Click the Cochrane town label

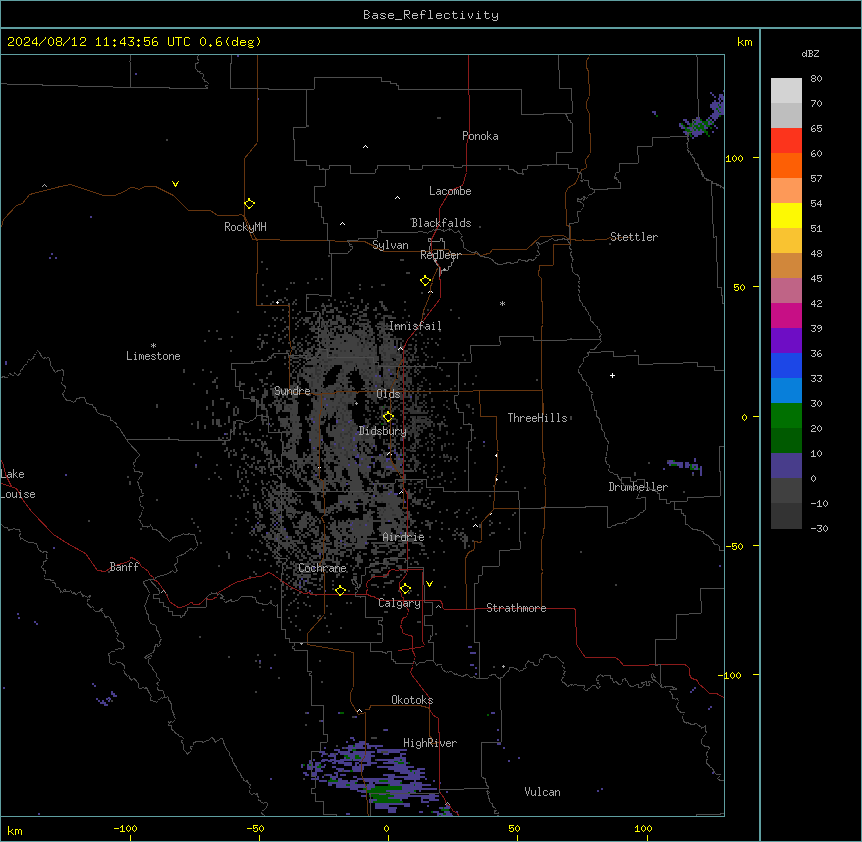pyautogui.click(x=322, y=568)
